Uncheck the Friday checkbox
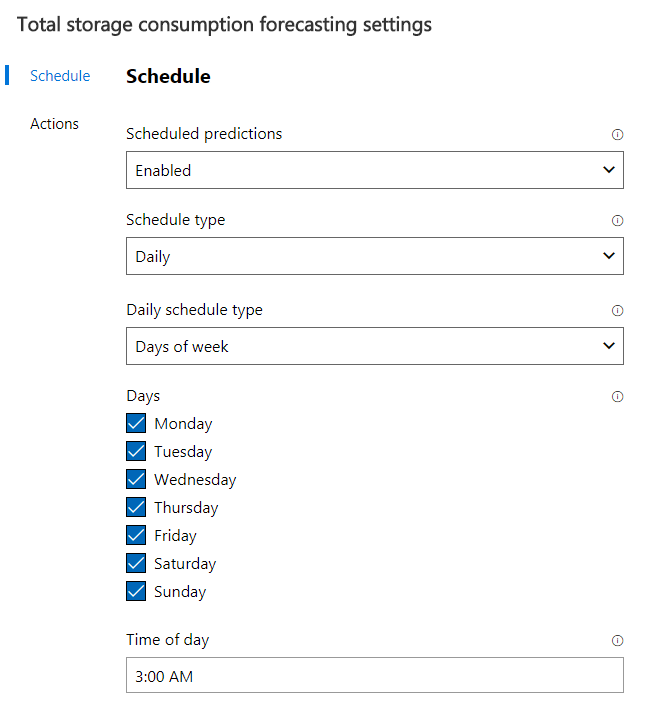 137,535
